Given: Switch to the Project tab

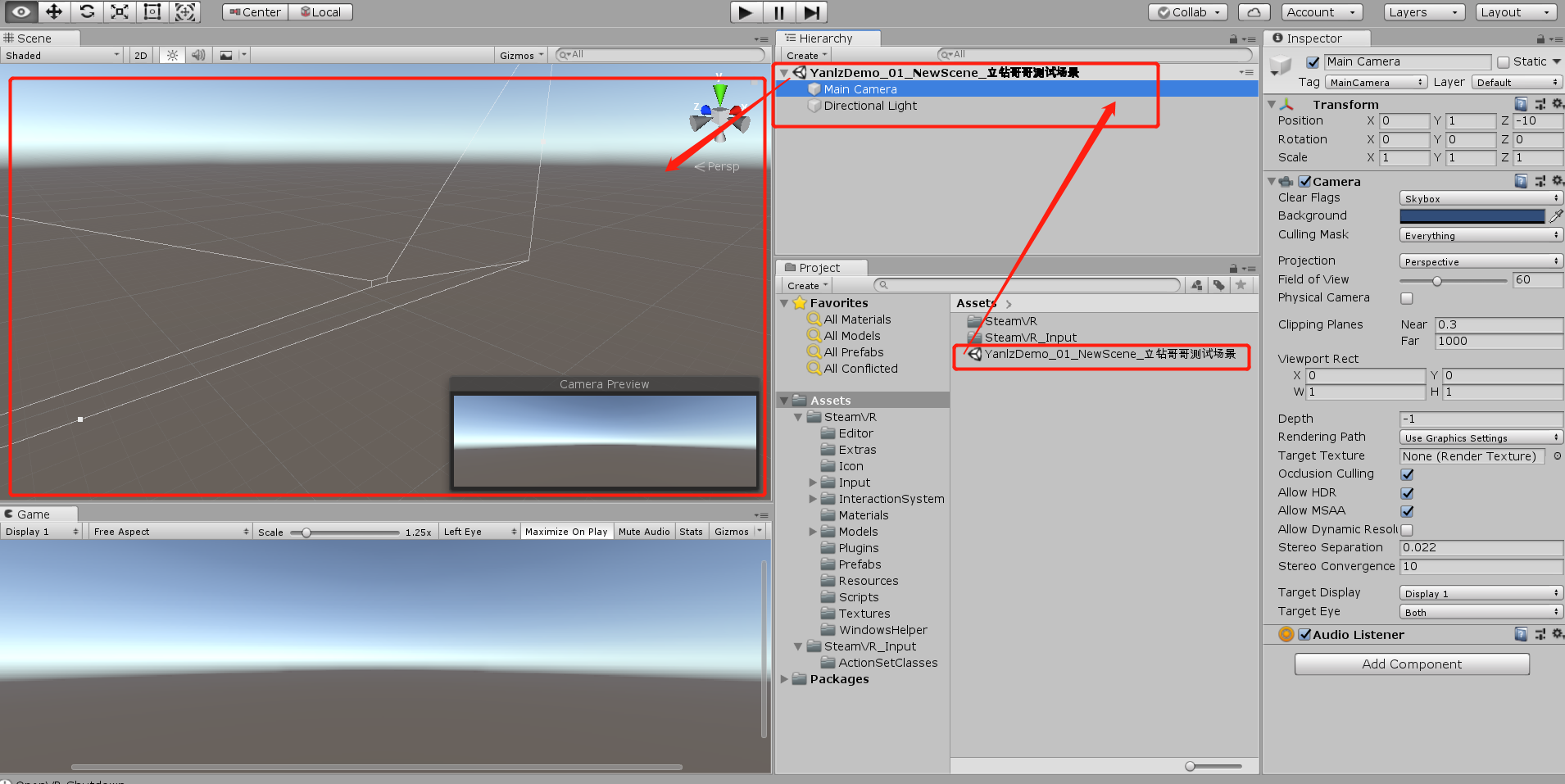Looking at the screenshot, I should (820, 267).
